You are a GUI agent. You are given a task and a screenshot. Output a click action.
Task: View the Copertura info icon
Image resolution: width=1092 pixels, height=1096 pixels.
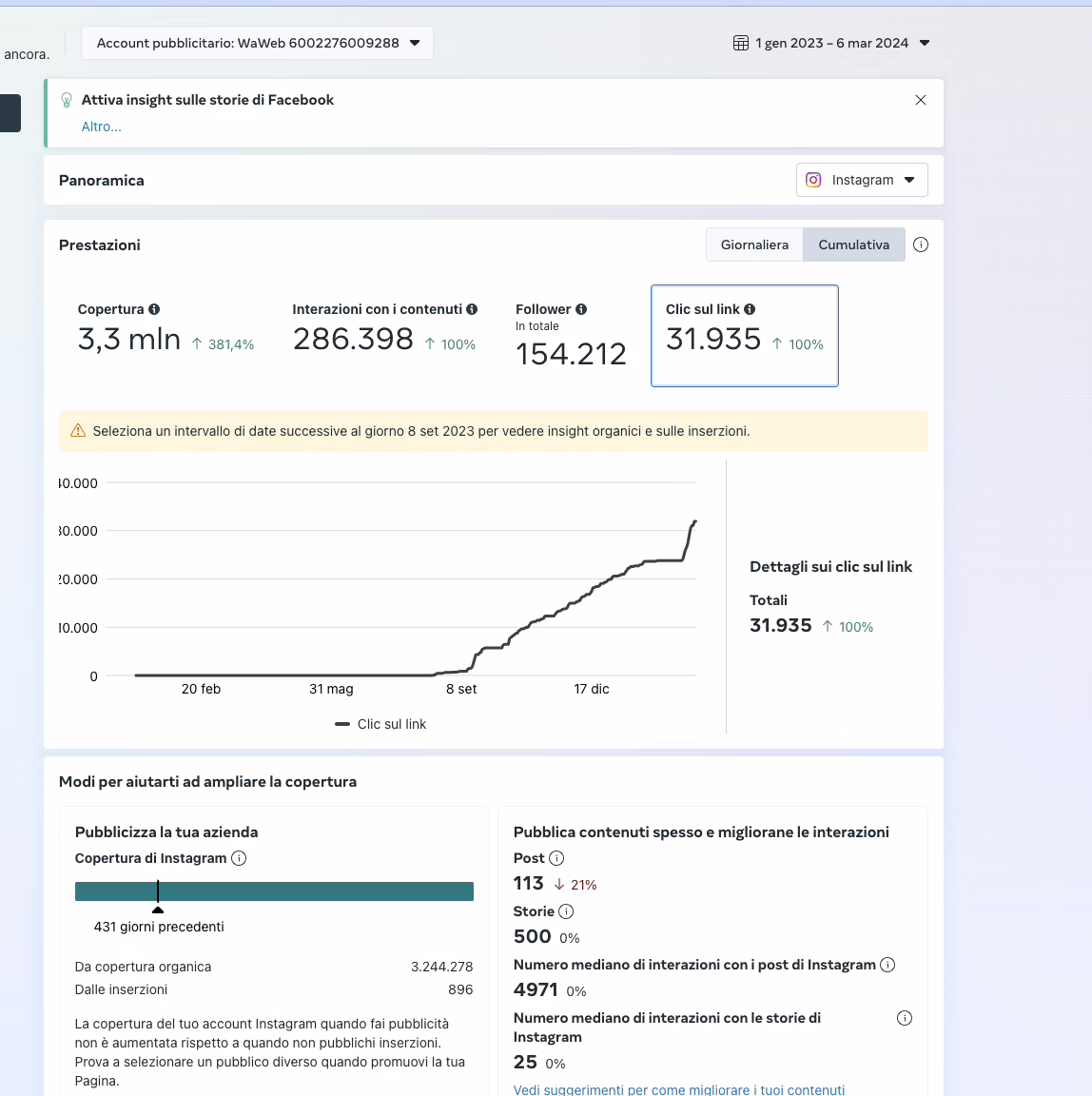coord(157,309)
